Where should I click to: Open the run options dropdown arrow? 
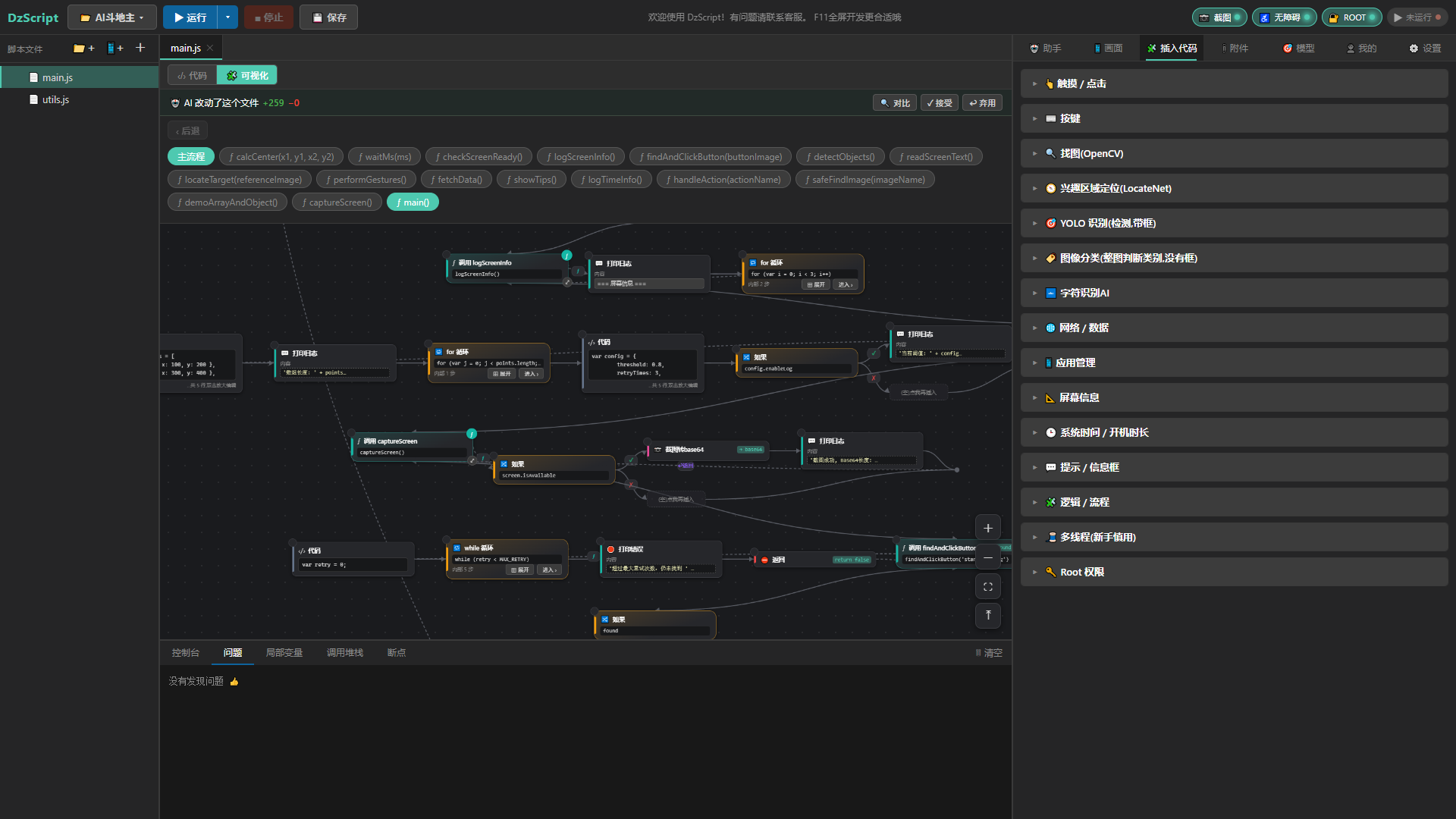pos(227,17)
